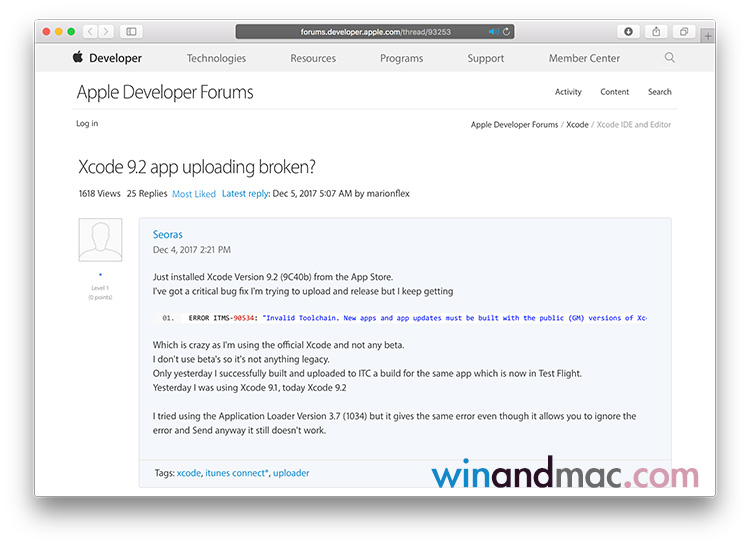The image size is (750, 546).
Task: Mute the tab audio speaker icon
Action: pos(493,32)
